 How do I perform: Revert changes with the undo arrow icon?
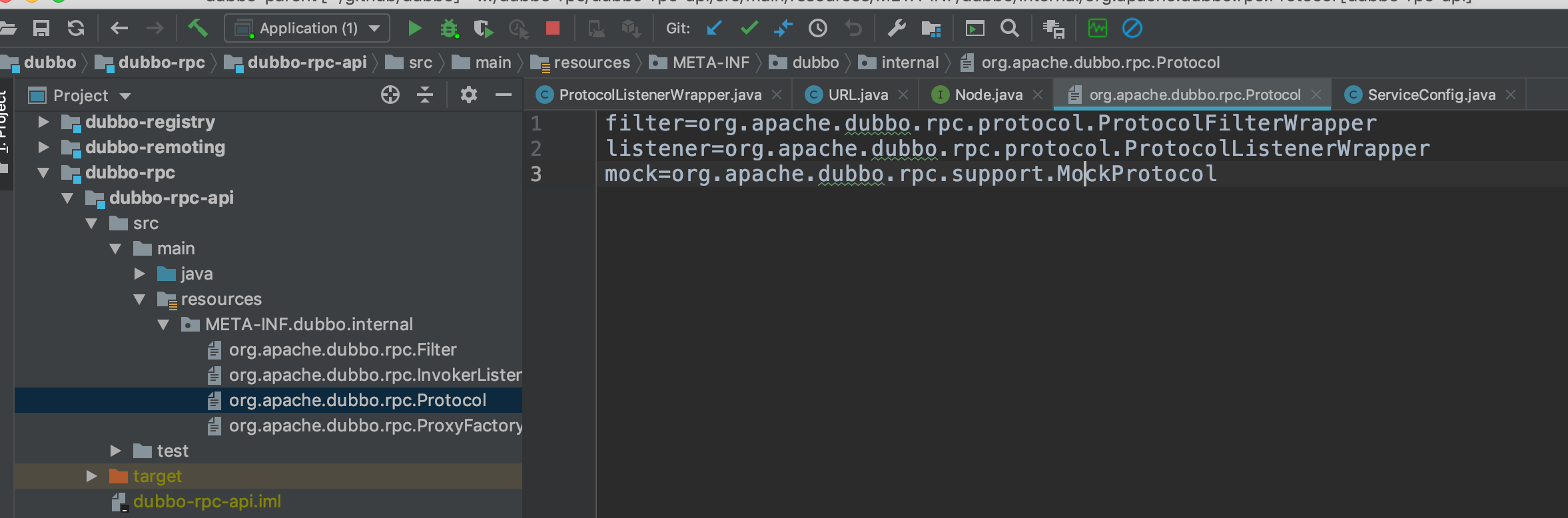tap(853, 28)
